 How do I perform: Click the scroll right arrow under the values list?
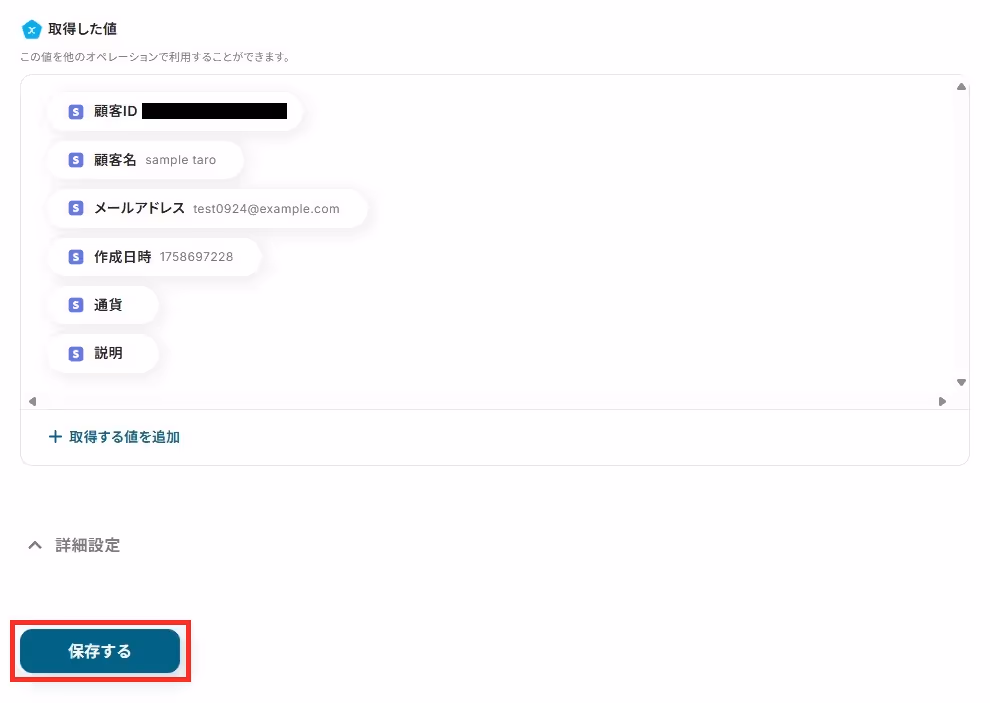942,401
